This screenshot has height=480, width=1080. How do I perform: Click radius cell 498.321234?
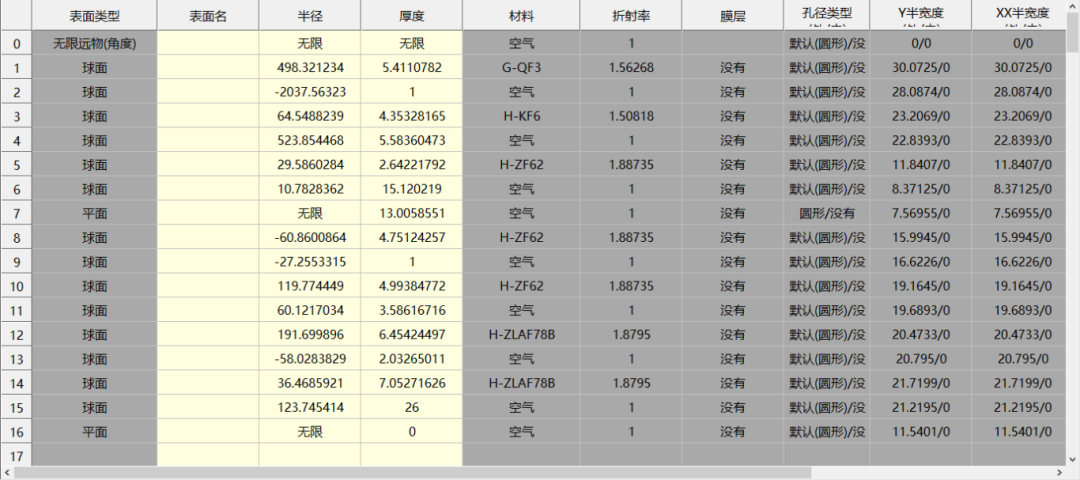[310, 67]
